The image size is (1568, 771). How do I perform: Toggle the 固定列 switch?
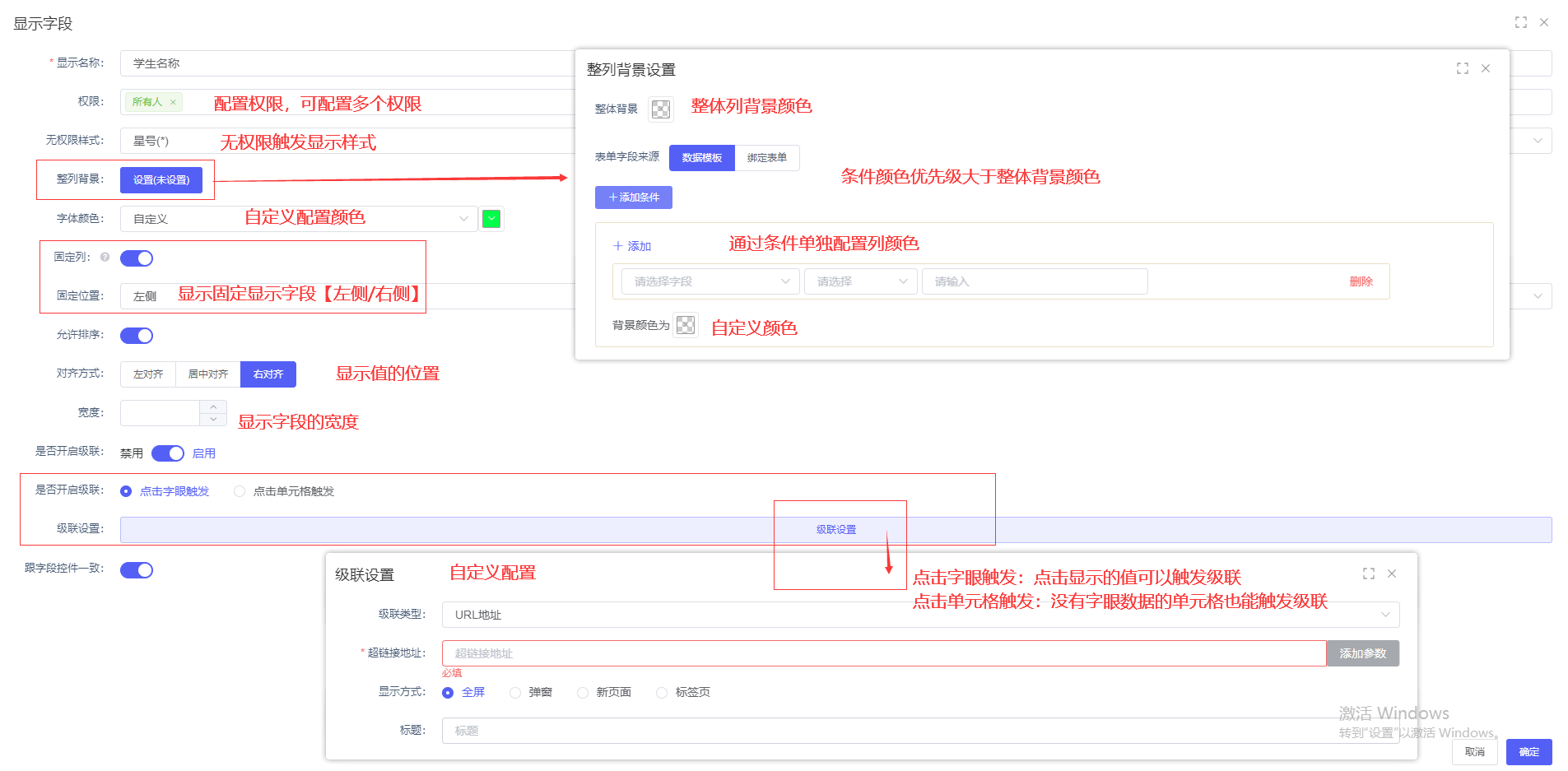(x=137, y=258)
